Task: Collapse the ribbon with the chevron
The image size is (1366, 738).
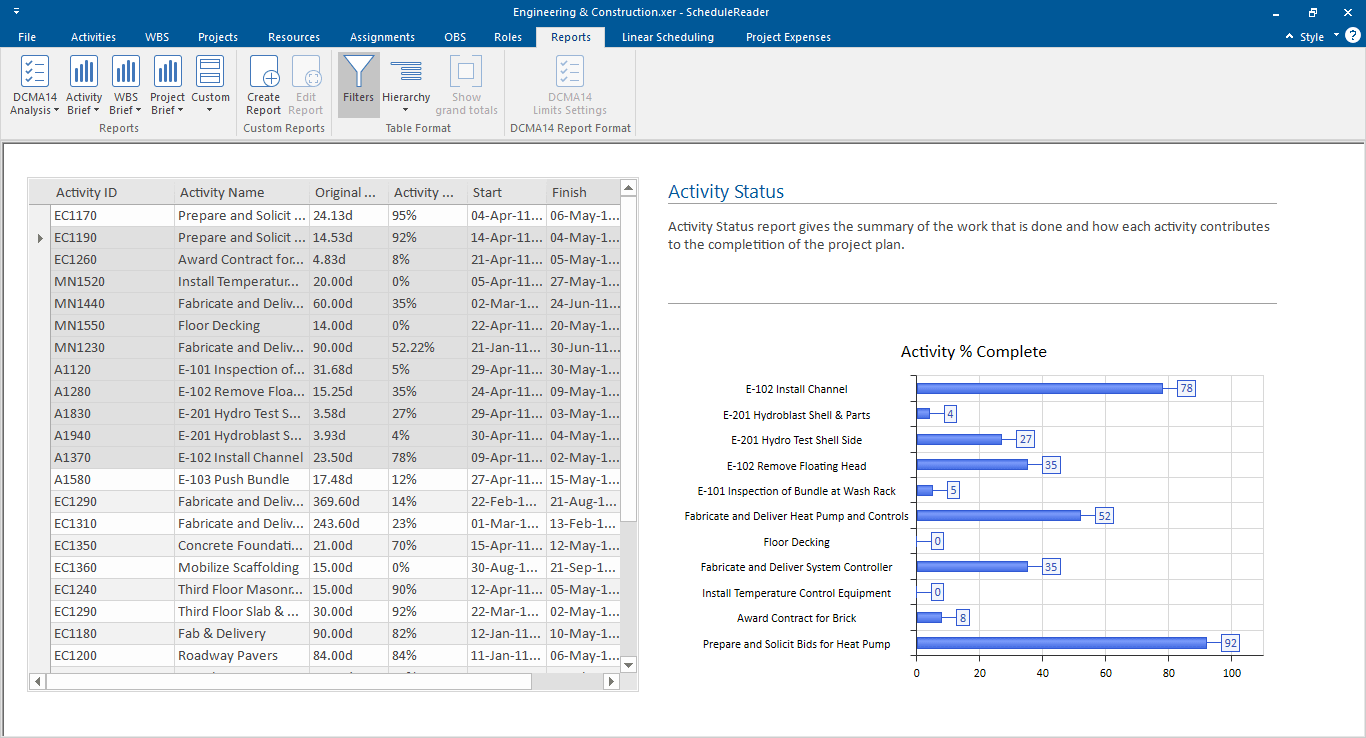Action: [x=1288, y=36]
